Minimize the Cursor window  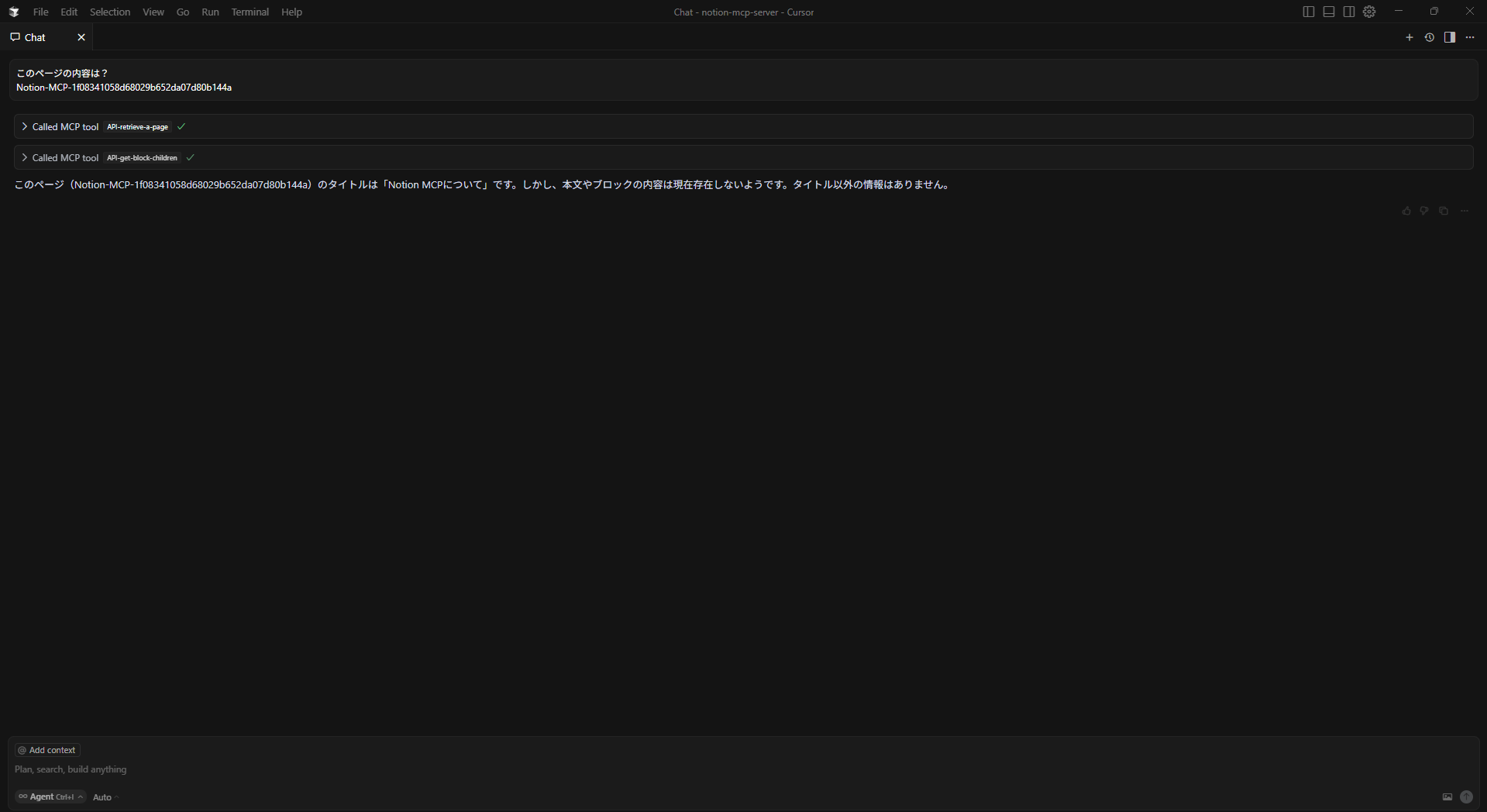pos(1399,12)
